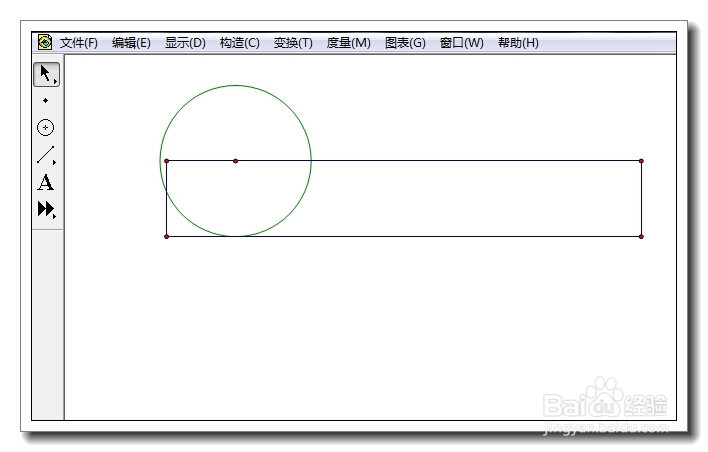Select the rectangle's right side segment
The height and width of the screenshot is (452, 708).
[641, 199]
